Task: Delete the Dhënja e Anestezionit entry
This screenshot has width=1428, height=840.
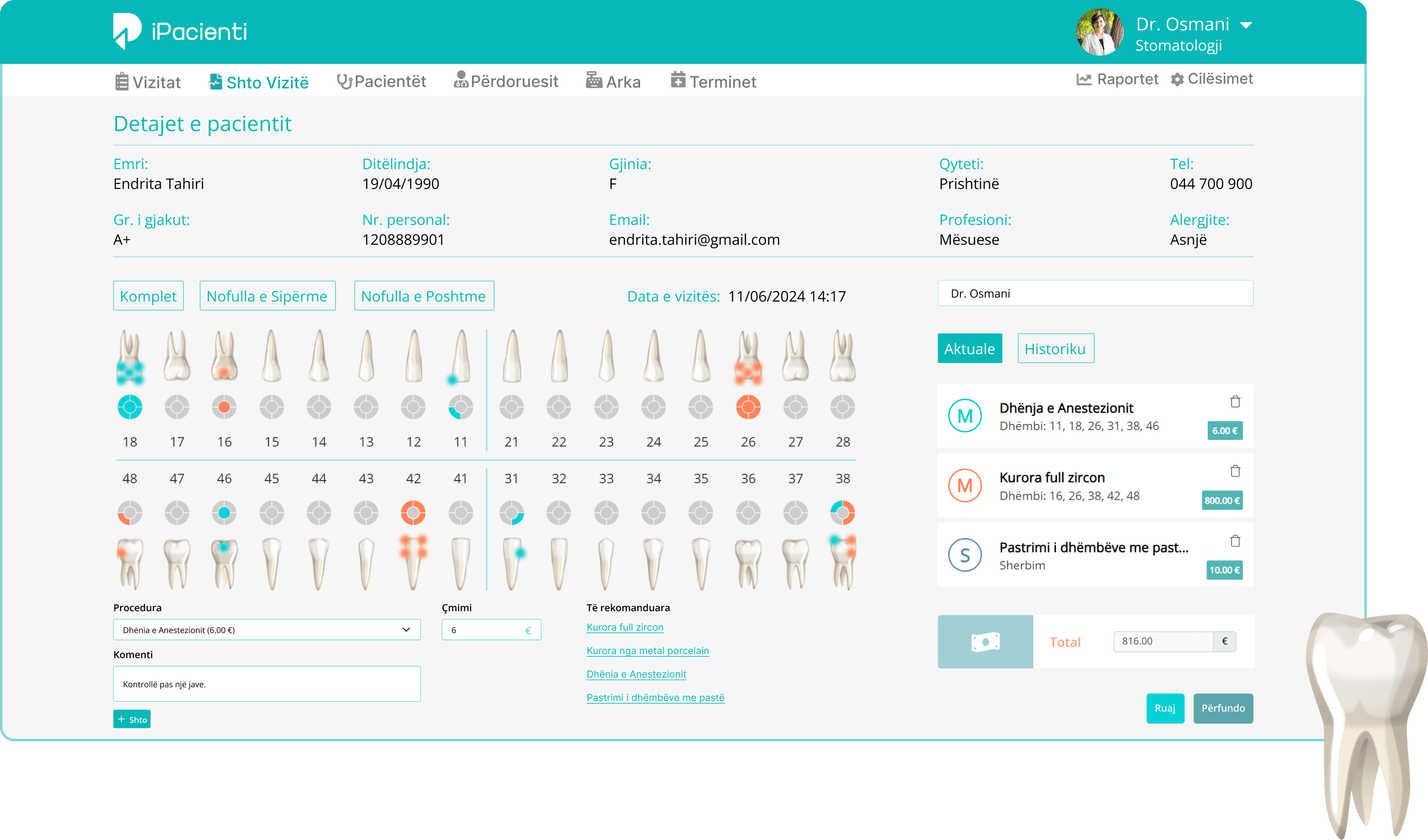Action: tap(1235, 402)
